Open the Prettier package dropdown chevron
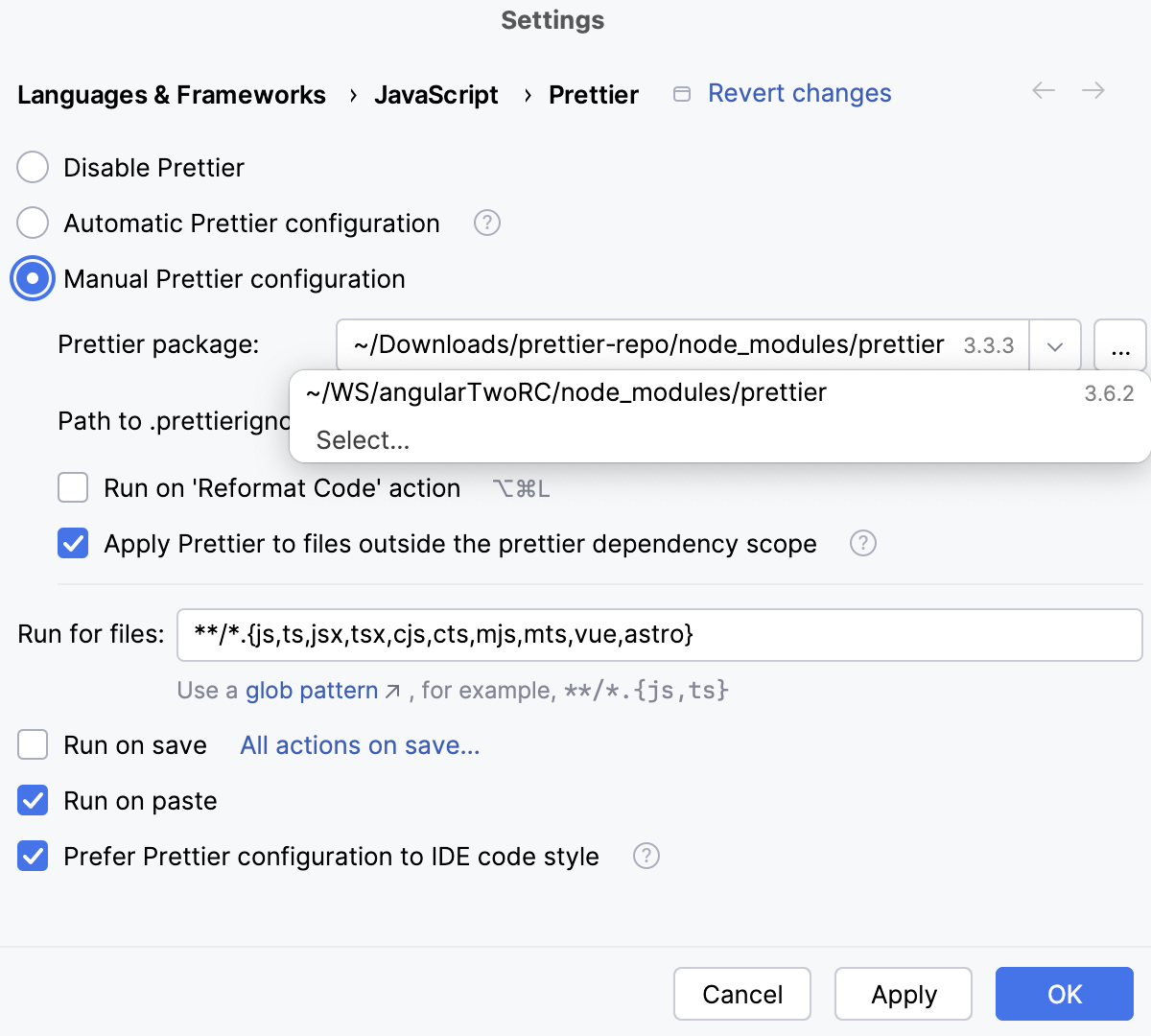This screenshot has width=1151, height=1036. tap(1055, 344)
